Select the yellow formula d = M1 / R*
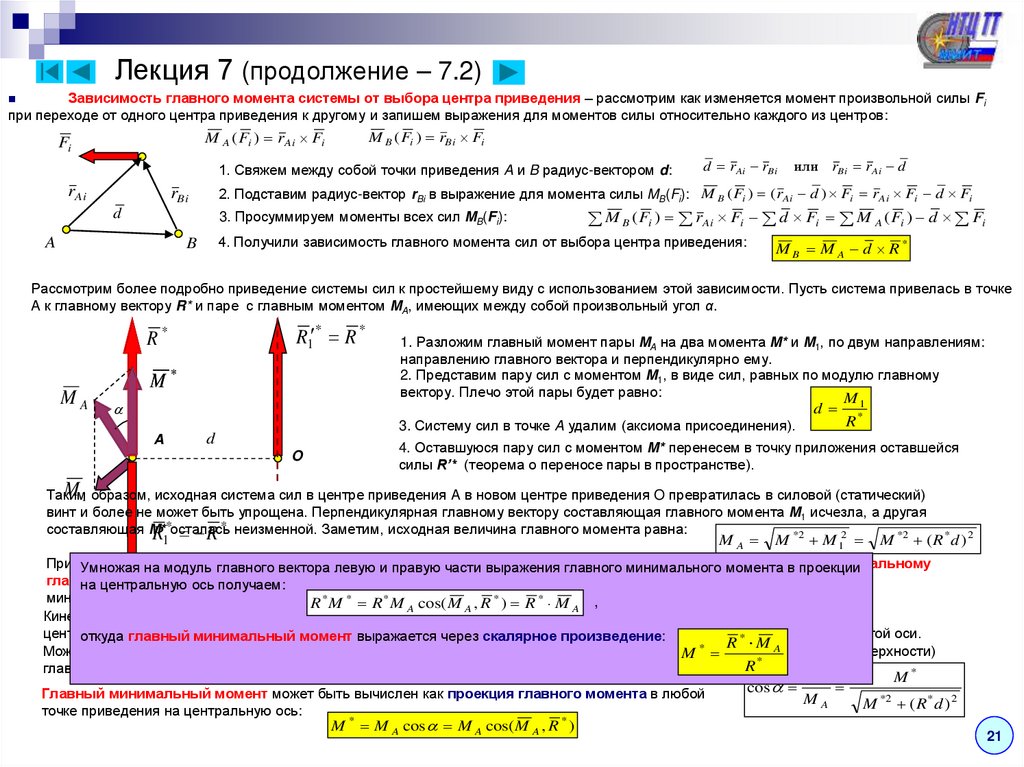The height and width of the screenshot is (767, 1024). tap(840, 409)
